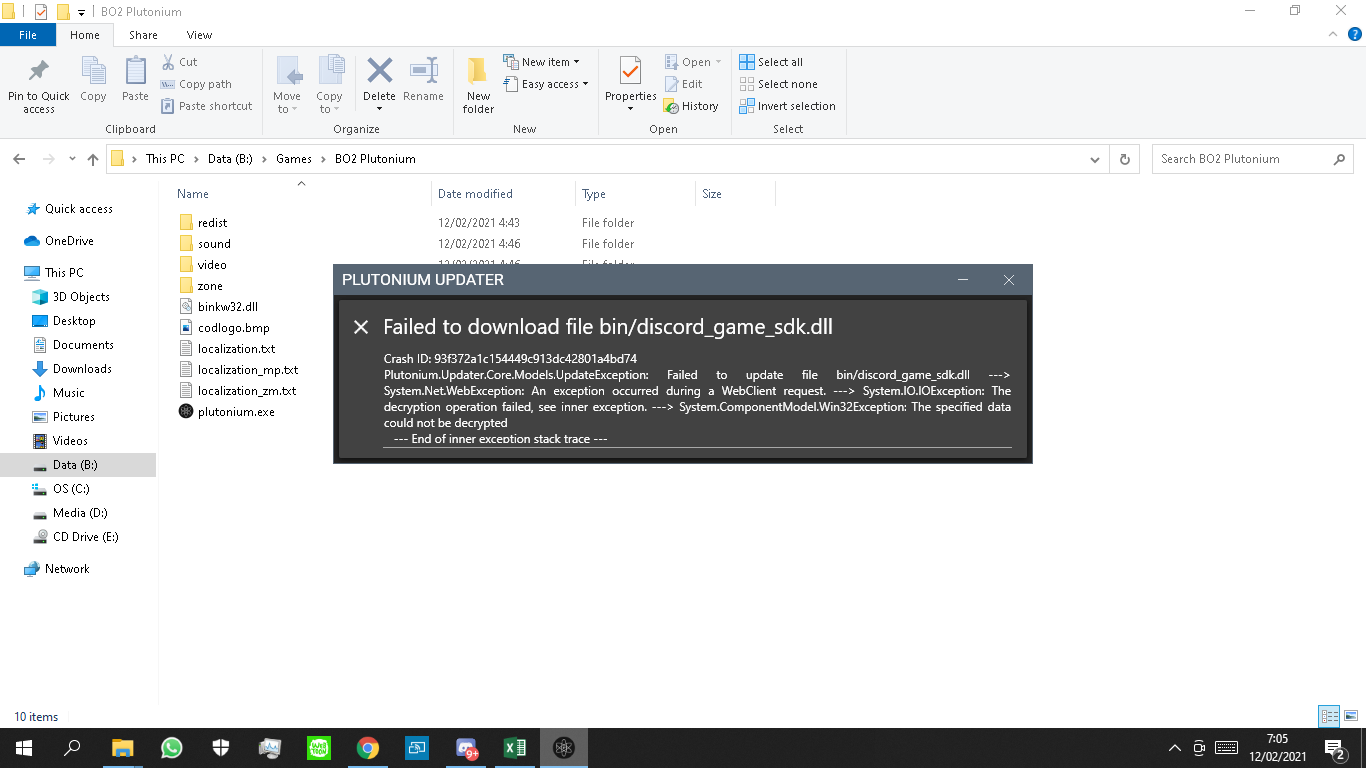Open Downloads in navigation pane
Image resolution: width=1366 pixels, height=768 pixels.
point(82,369)
